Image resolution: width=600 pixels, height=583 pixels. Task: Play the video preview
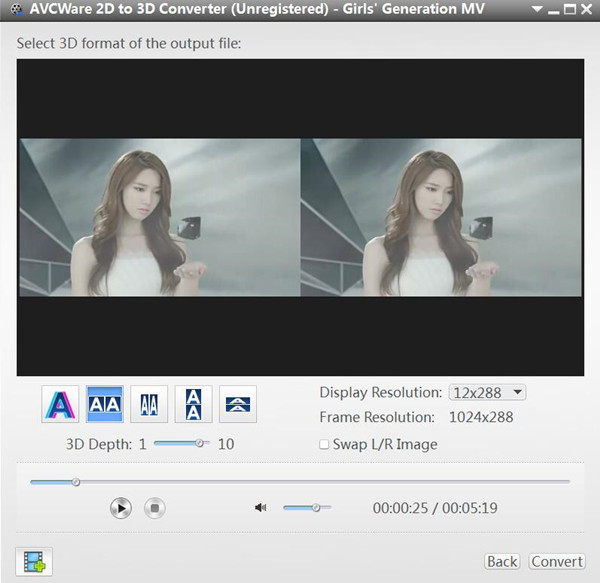(x=121, y=508)
